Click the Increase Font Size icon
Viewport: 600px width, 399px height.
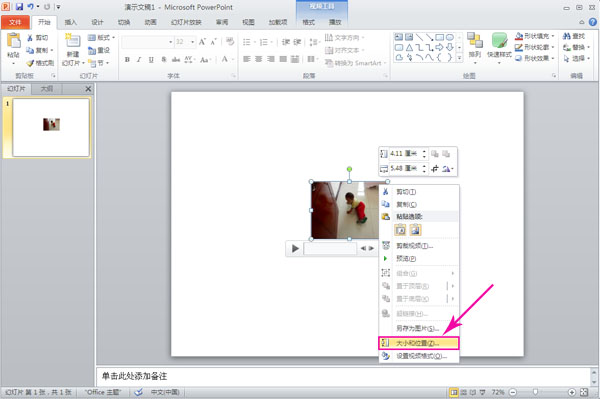(202, 41)
